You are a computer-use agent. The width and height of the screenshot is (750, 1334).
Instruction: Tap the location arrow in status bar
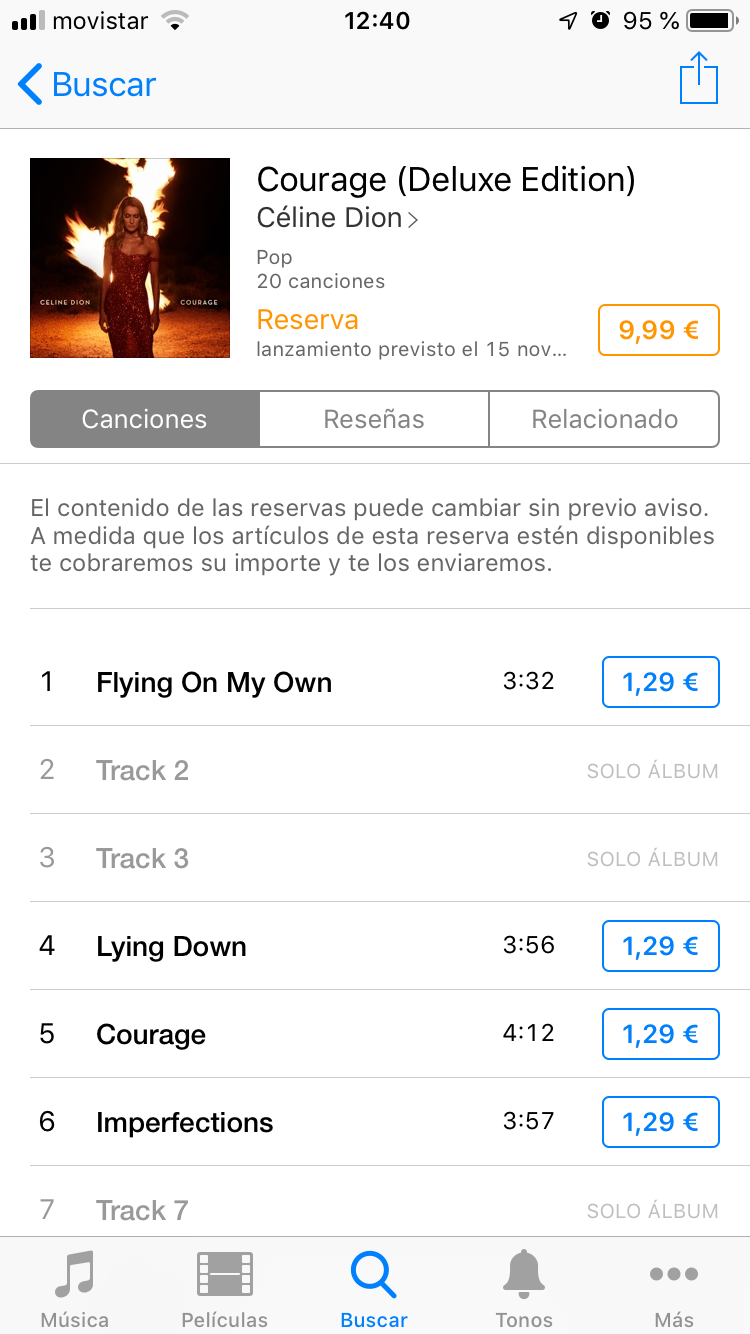coord(568,21)
